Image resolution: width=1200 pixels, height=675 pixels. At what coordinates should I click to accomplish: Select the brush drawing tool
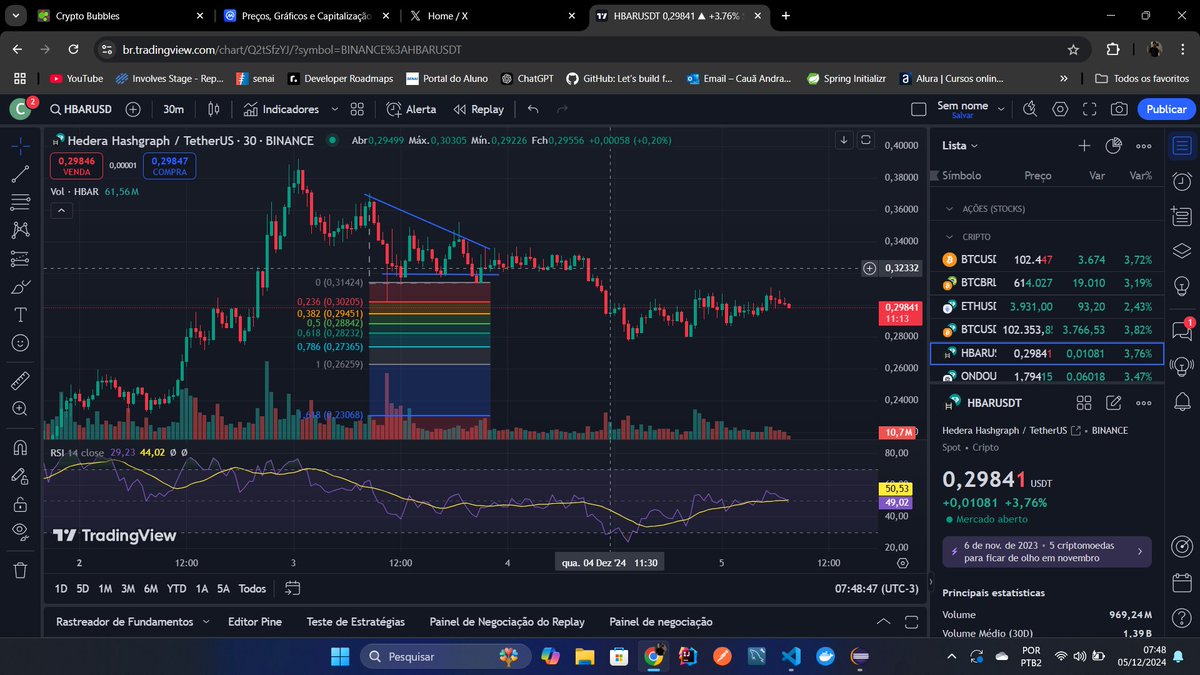20,287
